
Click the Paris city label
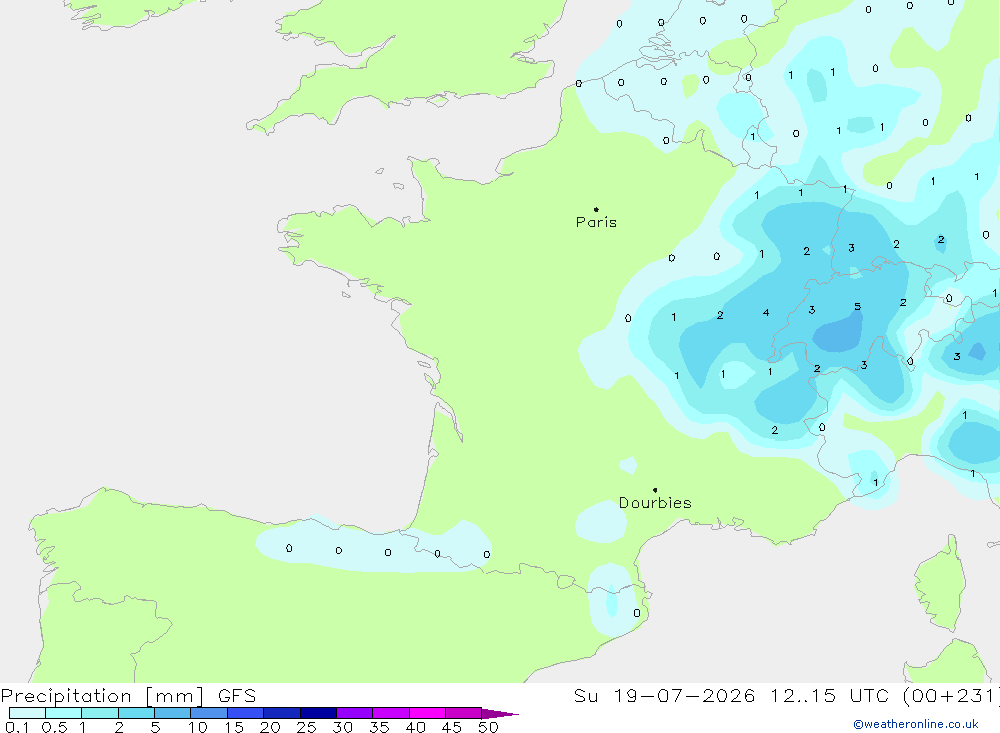pos(596,222)
